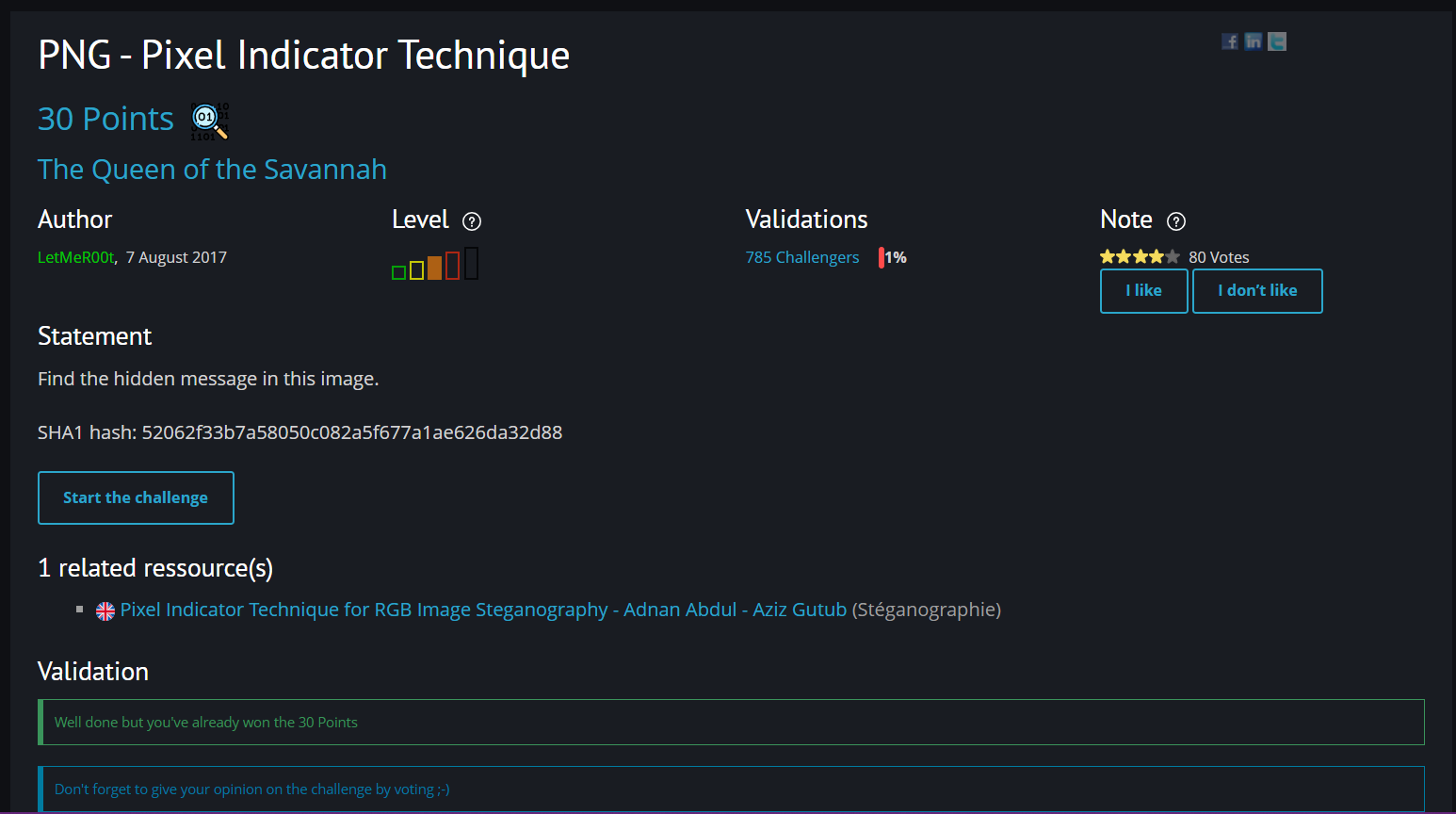Click the UK flag icon beside resource
Image resolution: width=1456 pixels, height=814 pixels.
[105, 611]
